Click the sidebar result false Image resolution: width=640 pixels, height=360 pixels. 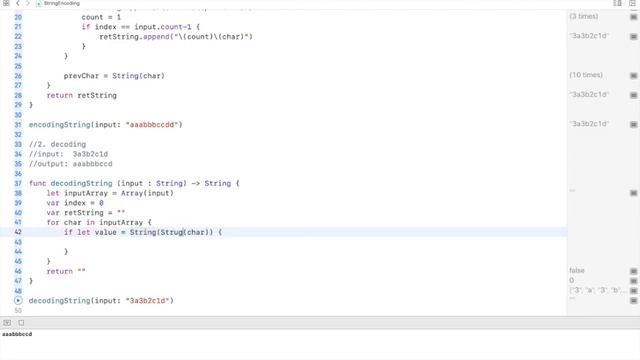[577, 270]
